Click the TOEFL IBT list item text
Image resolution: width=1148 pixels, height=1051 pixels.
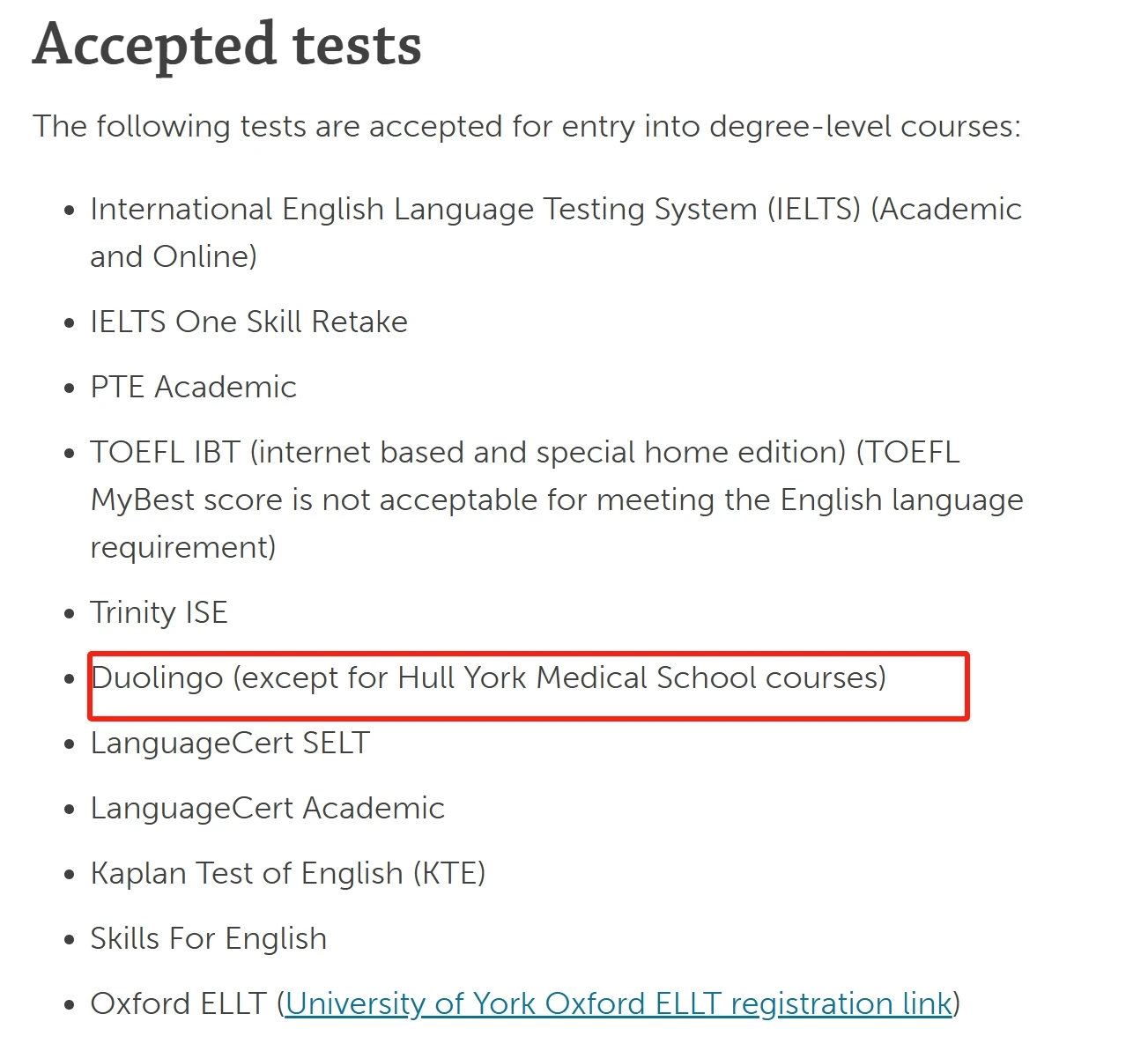click(x=557, y=500)
